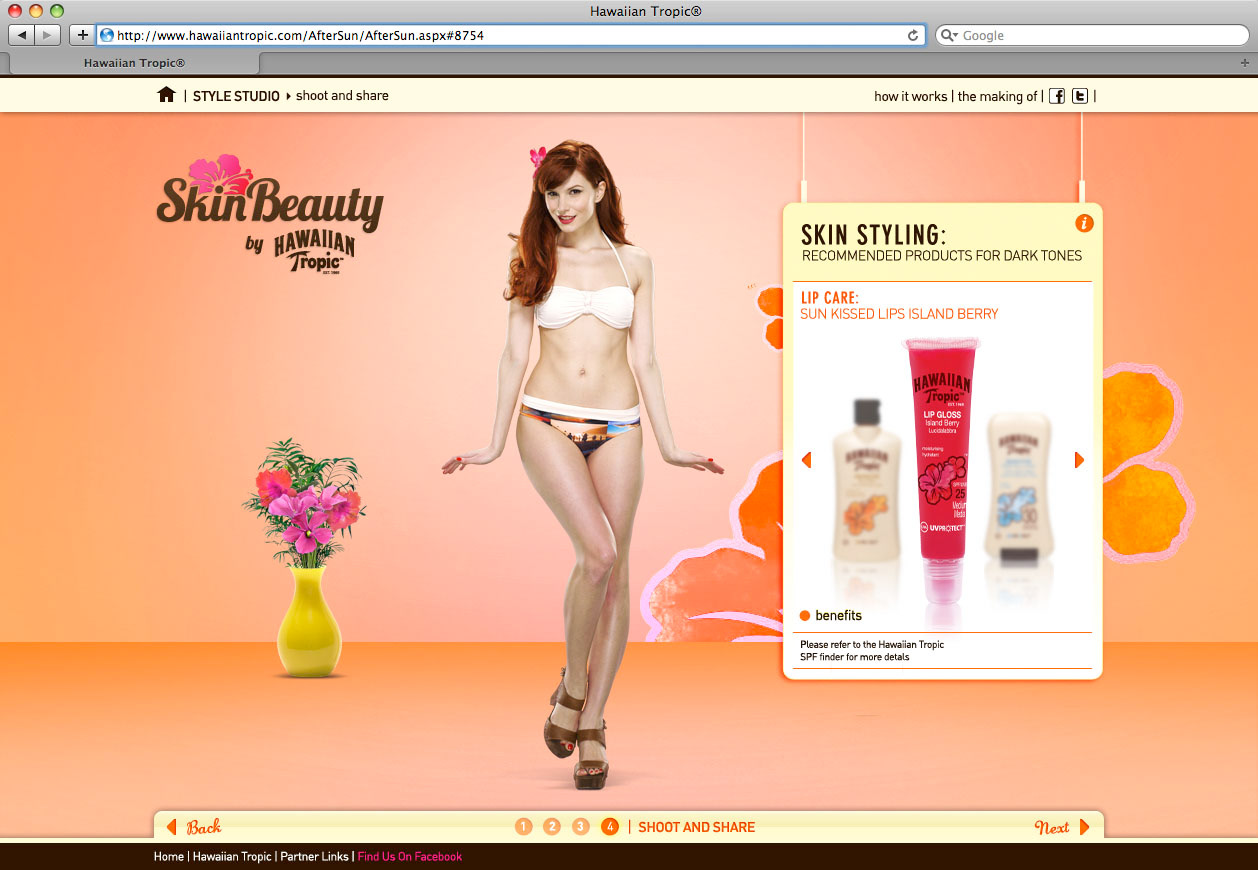The image size is (1258, 870).
Task: Click the globe site icon in address bar
Action: [x=107, y=35]
